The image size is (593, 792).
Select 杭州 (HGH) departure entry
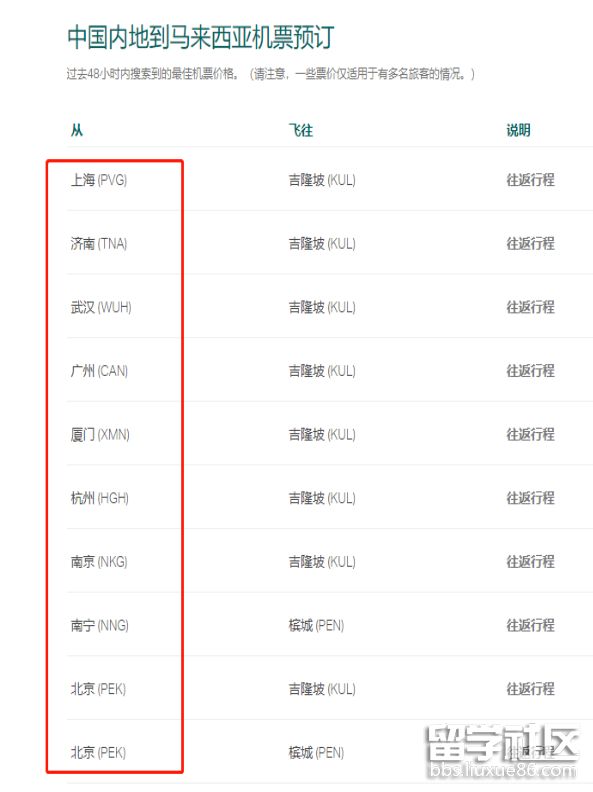pyautogui.click(x=100, y=498)
